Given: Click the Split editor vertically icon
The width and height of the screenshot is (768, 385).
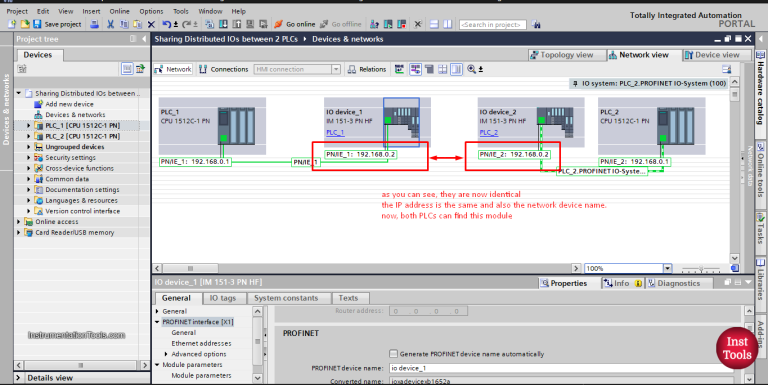Looking at the screenshot, I should pos(448,24).
